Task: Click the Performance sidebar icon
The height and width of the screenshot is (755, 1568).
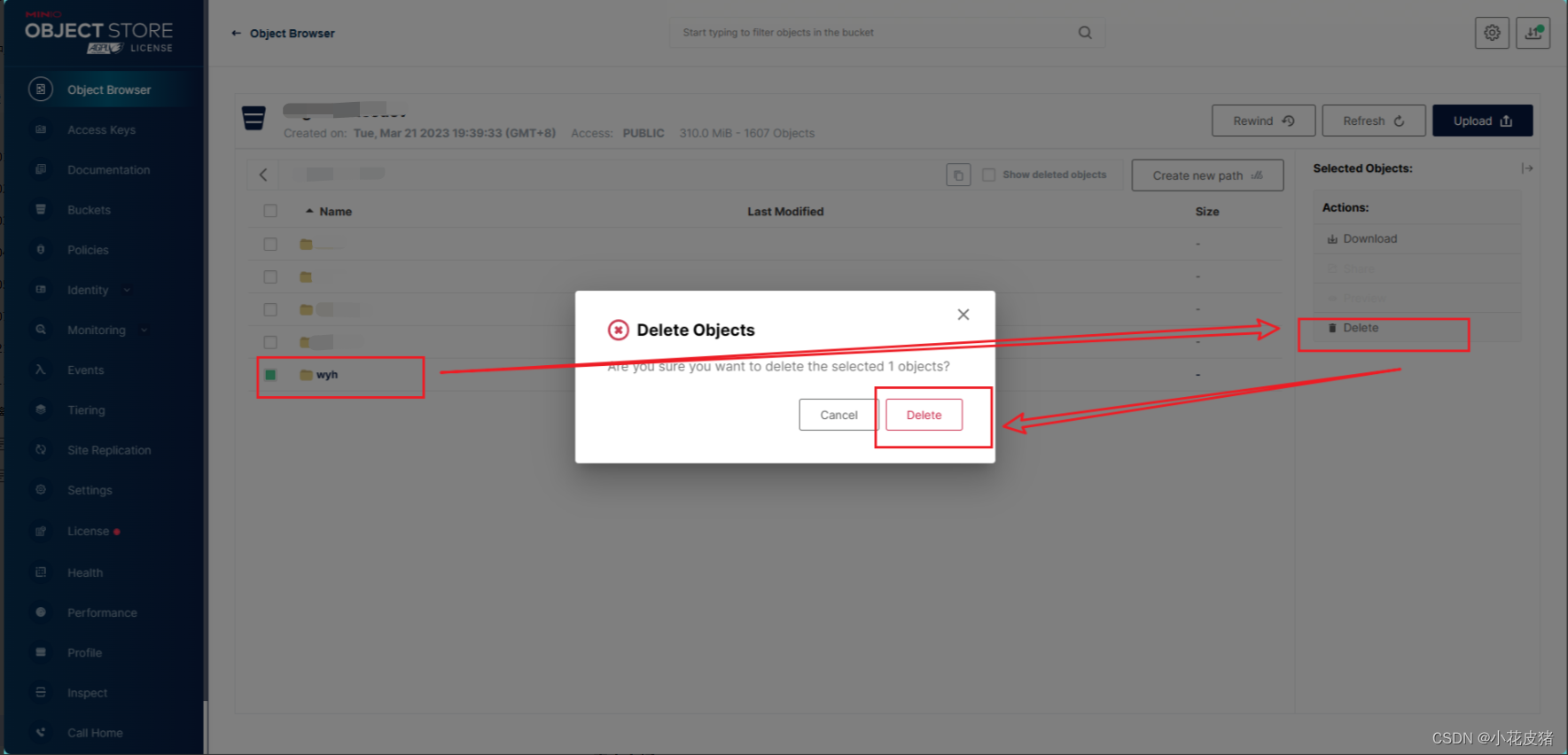Action: [x=41, y=611]
